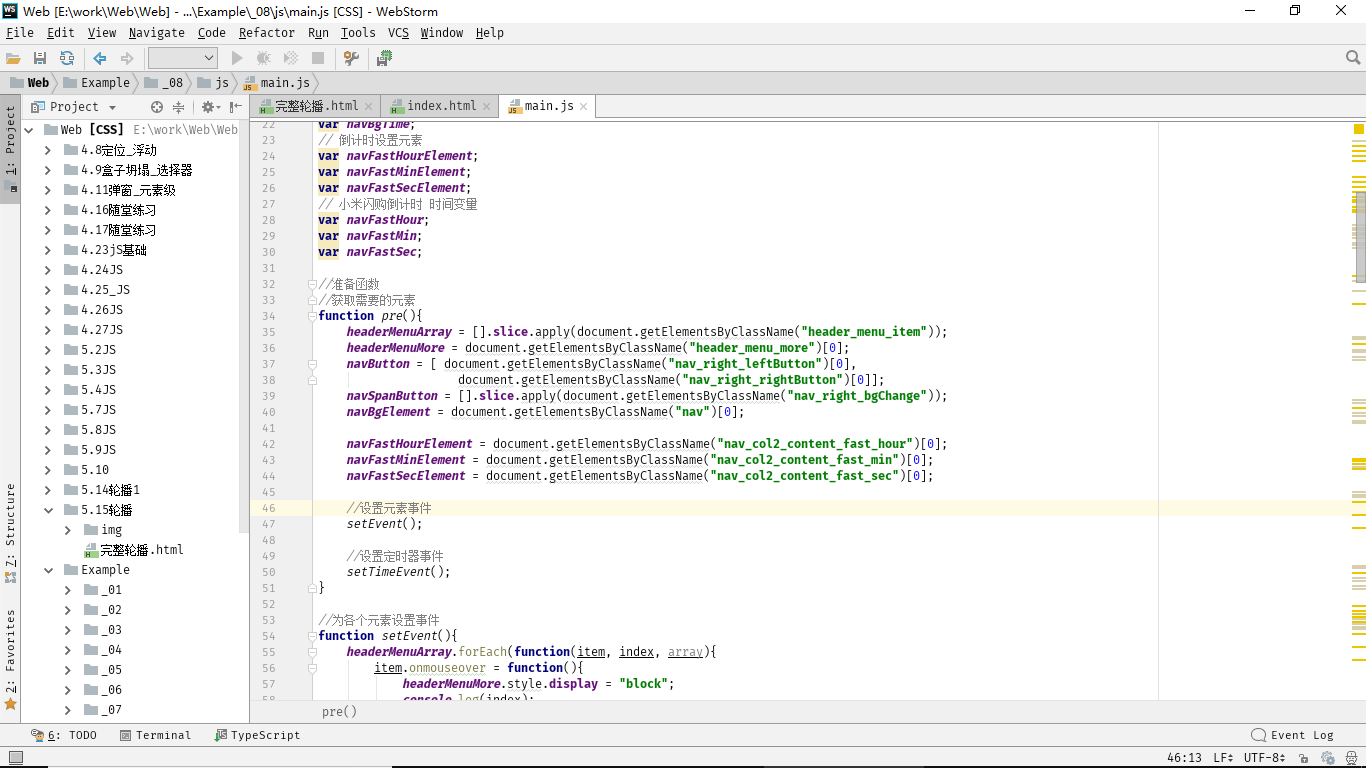Toggle the 2: Favorites tool window
The height and width of the screenshot is (768, 1366).
pos(10,658)
